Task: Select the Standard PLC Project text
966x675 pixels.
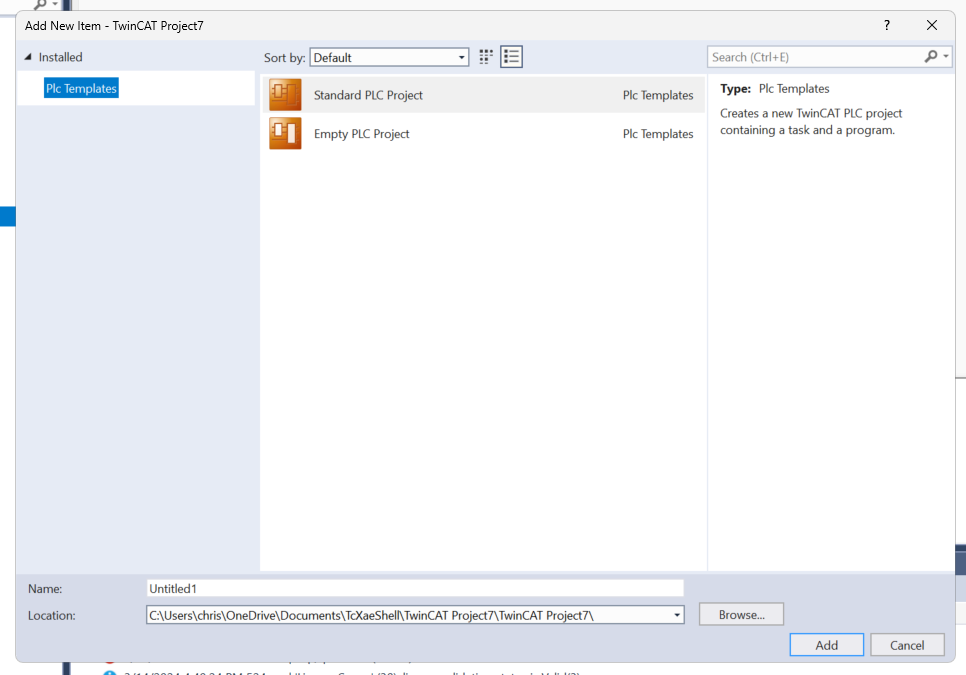Action: pos(368,95)
